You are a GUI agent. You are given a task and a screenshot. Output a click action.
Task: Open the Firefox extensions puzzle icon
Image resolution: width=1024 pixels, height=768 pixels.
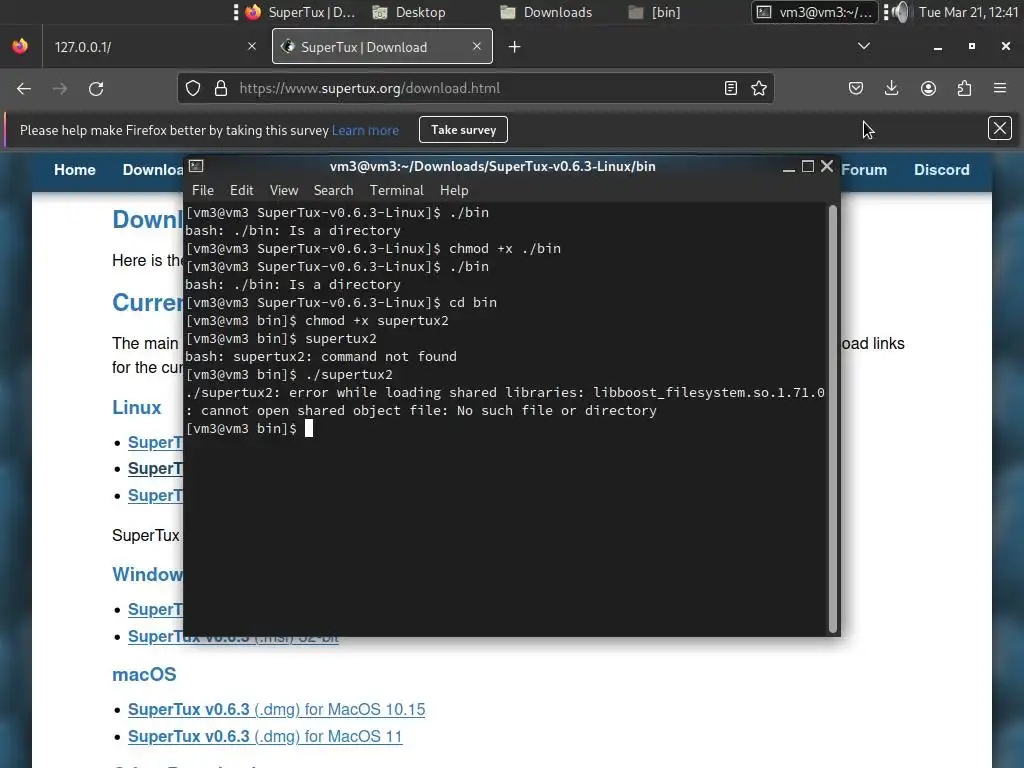(x=964, y=88)
